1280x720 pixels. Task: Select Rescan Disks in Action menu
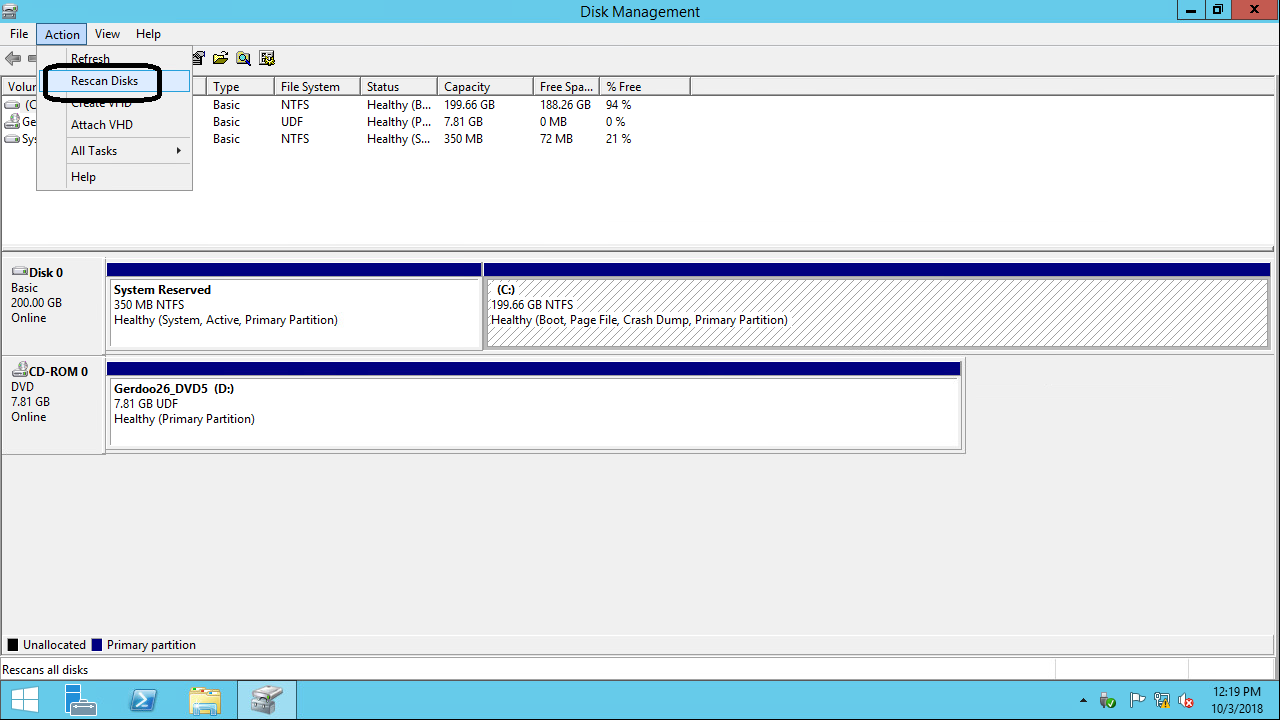click(x=104, y=81)
